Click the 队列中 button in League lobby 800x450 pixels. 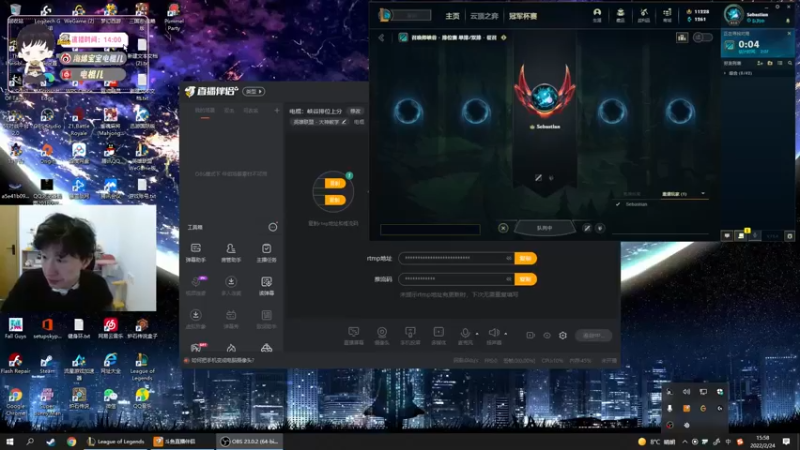coord(544,228)
